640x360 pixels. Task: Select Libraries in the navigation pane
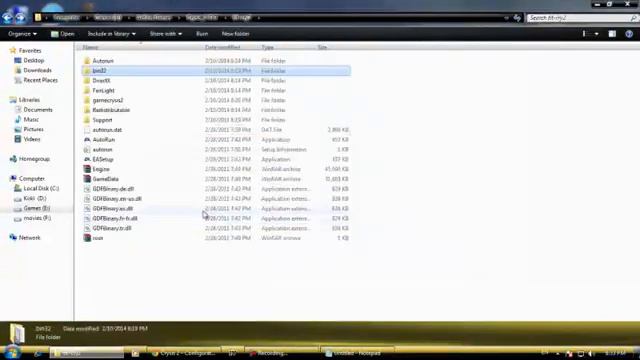click(x=29, y=100)
